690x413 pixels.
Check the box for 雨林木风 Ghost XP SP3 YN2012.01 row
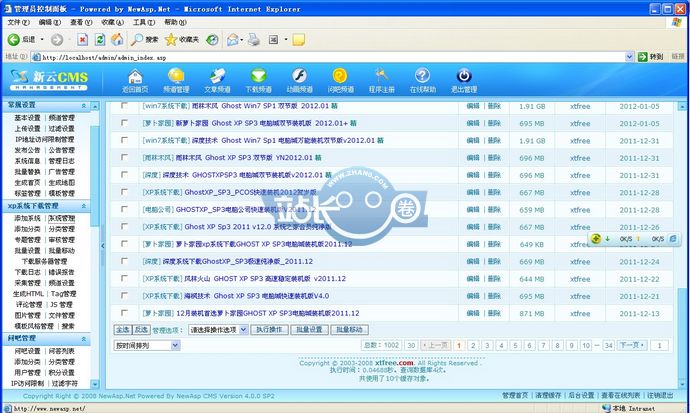(124, 157)
